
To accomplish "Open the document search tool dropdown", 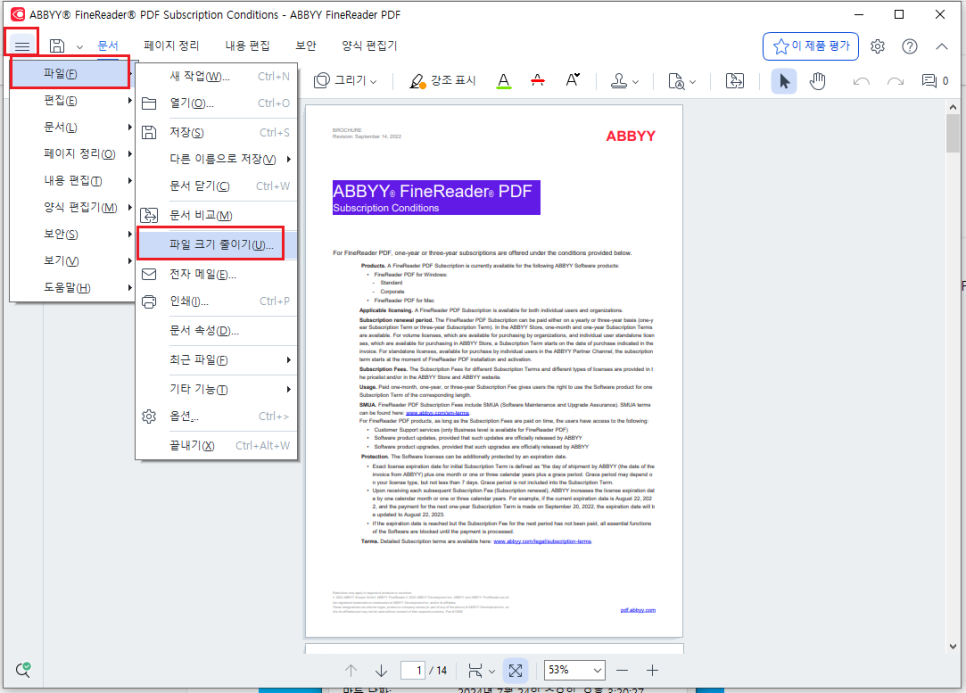I will [682, 81].
